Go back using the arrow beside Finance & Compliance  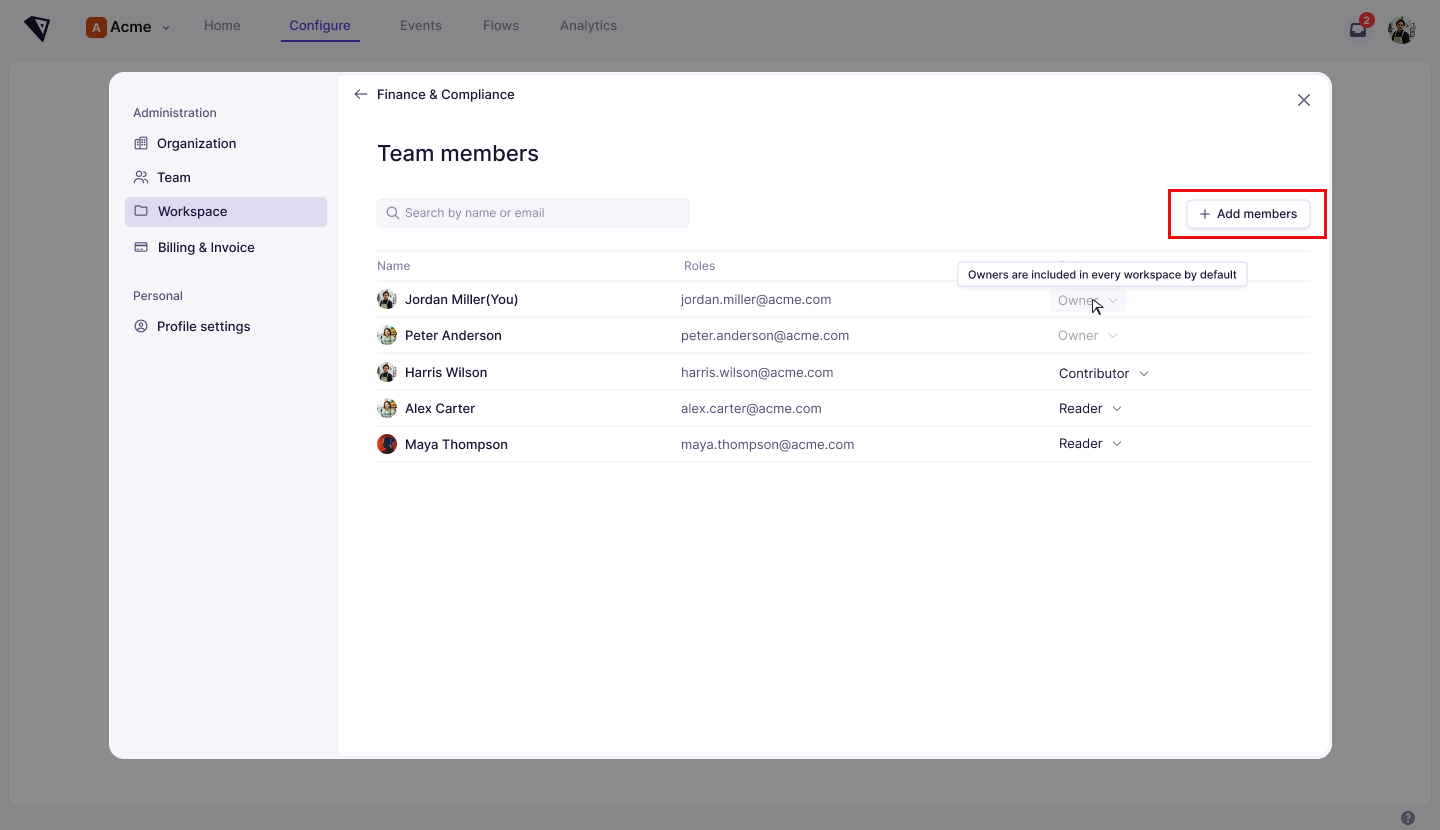pos(361,94)
